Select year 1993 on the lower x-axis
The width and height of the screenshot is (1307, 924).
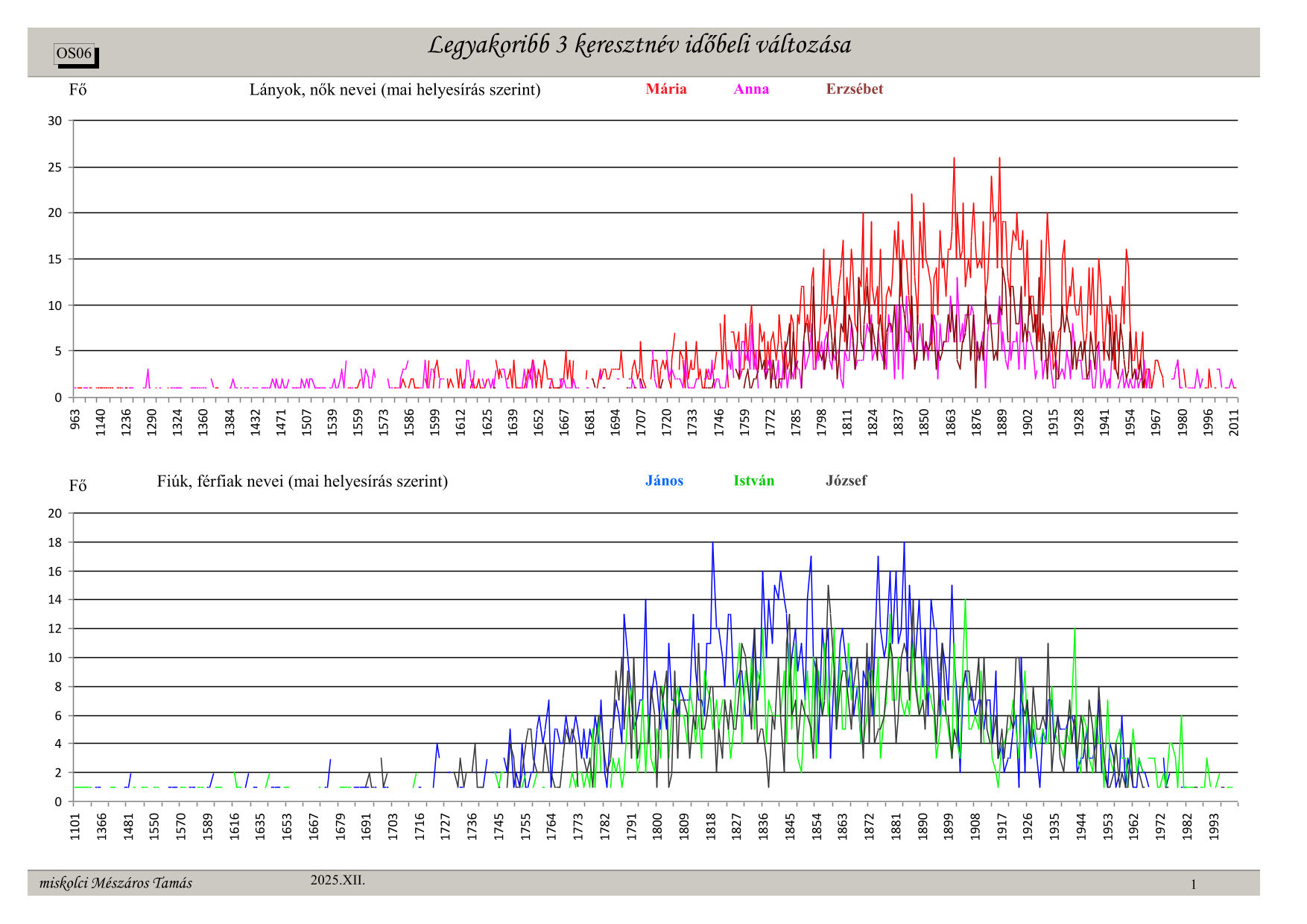1214,826
